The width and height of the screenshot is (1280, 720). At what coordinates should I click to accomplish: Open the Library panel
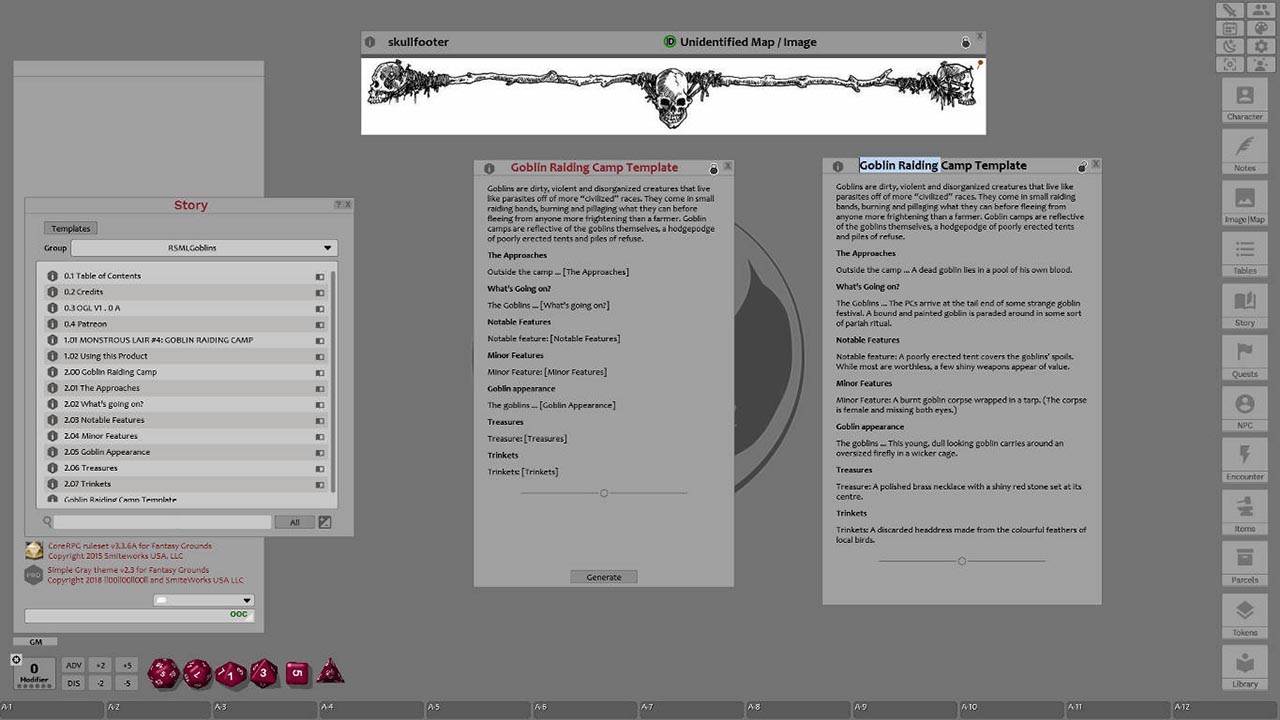1244,663
